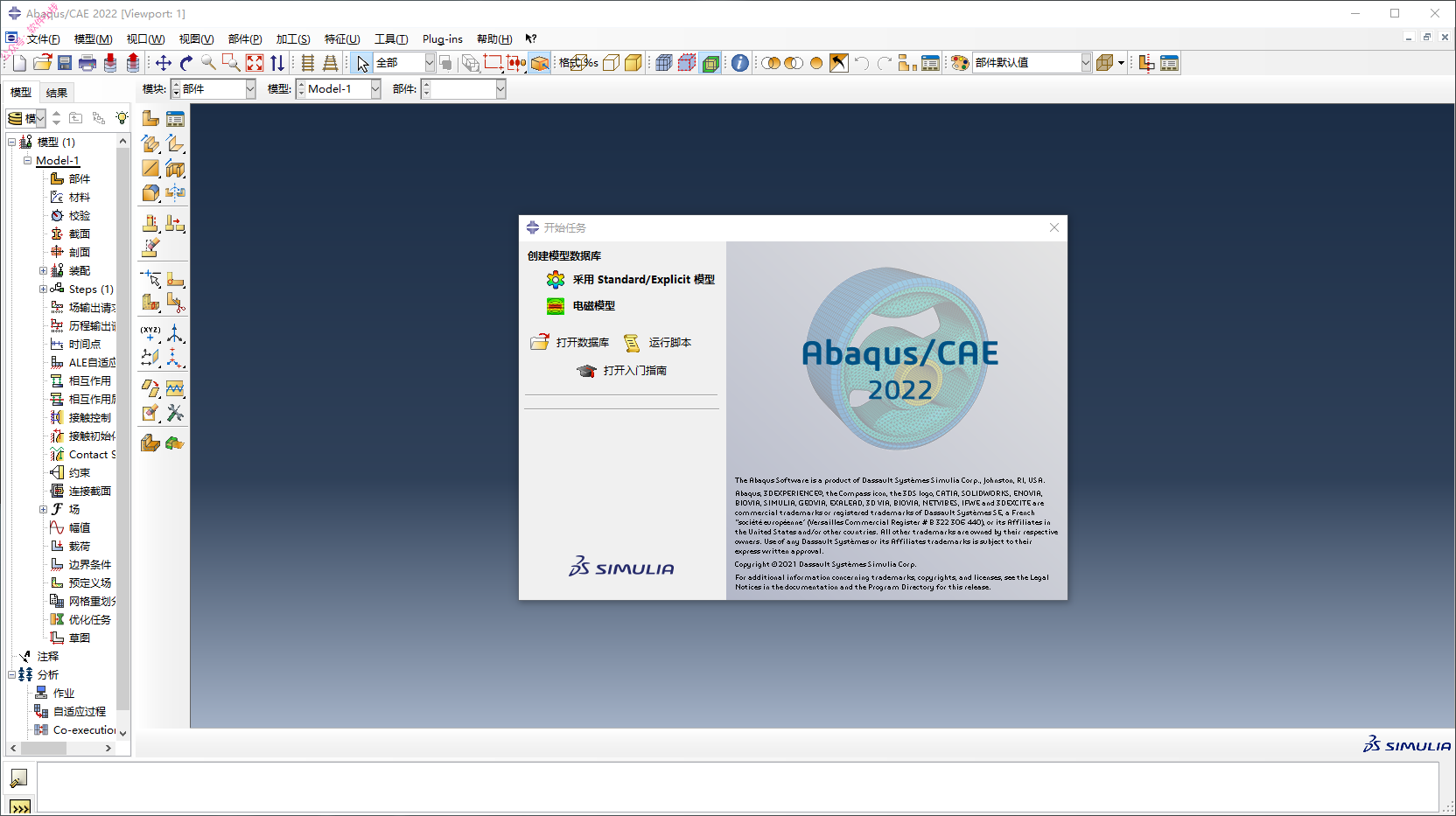Open the Plug-ins menu

click(442, 39)
